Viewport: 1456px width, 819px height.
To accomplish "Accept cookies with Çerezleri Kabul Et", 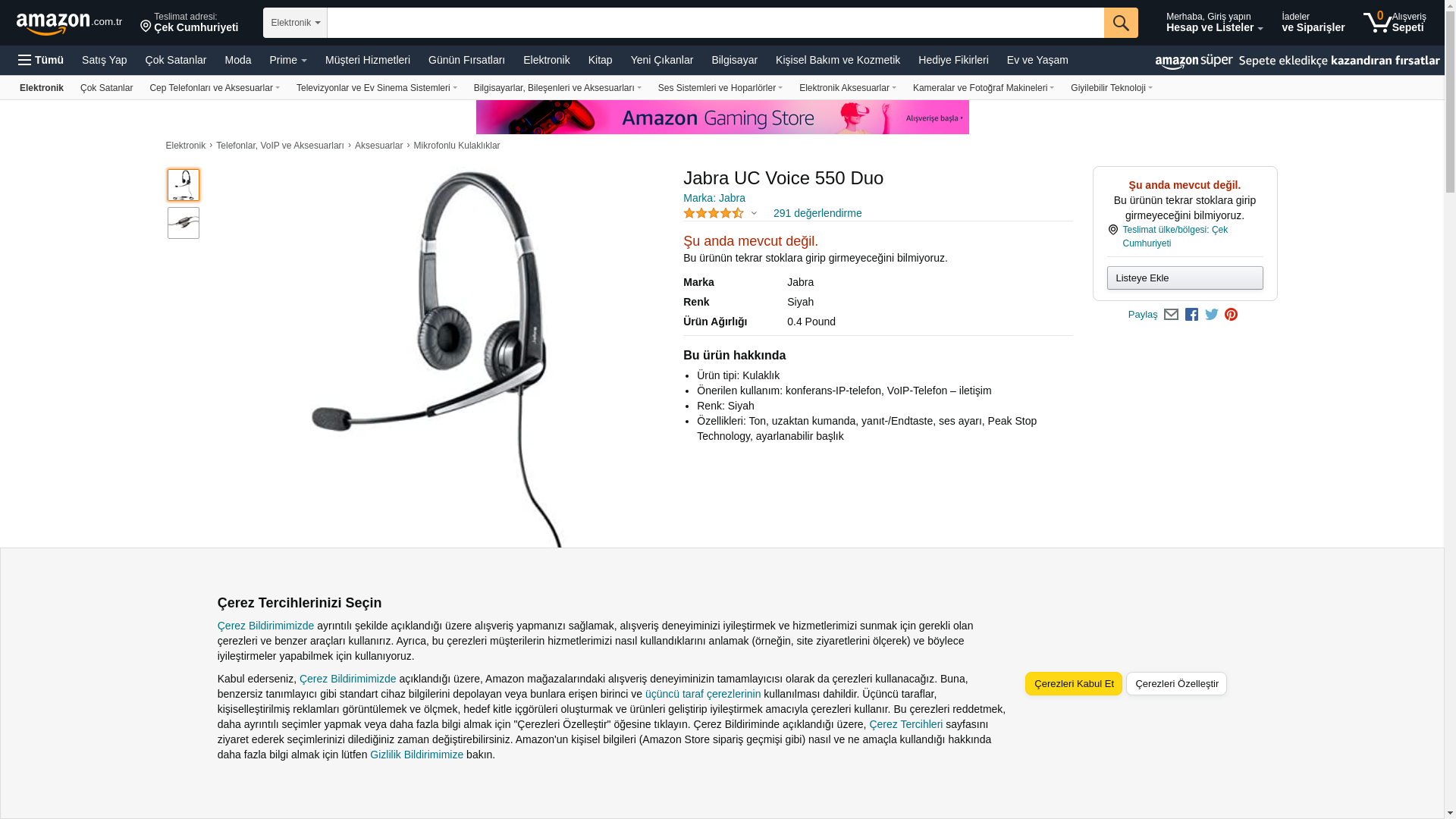I will [x=1074, y=684].
